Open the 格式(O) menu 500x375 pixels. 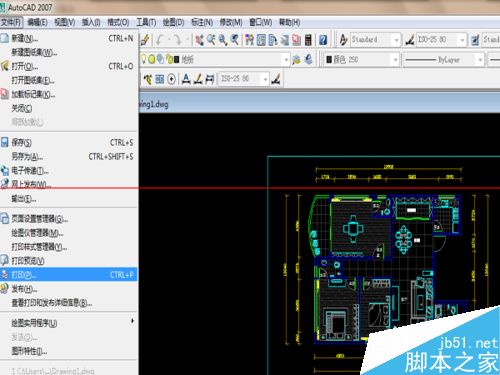pyautogui.click(x=118, y=22)
